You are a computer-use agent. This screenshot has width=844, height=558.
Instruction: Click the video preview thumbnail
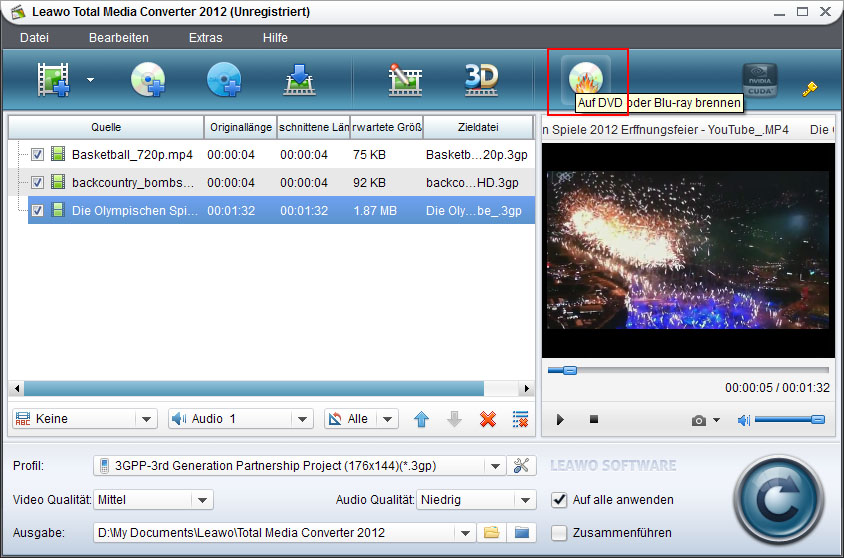tap(688, 250)
